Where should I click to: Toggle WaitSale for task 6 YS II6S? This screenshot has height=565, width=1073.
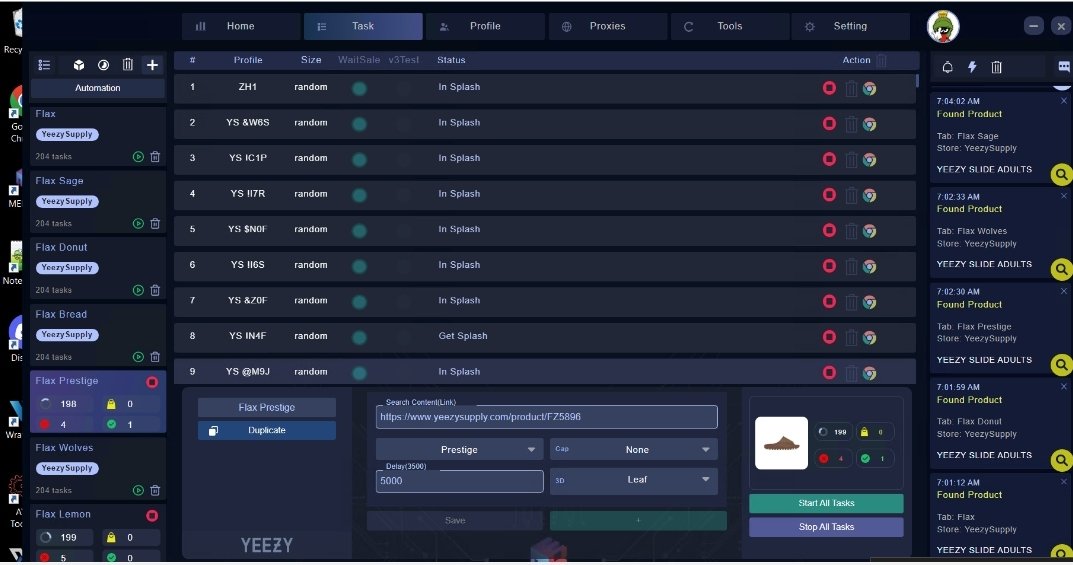click(359, 266)
